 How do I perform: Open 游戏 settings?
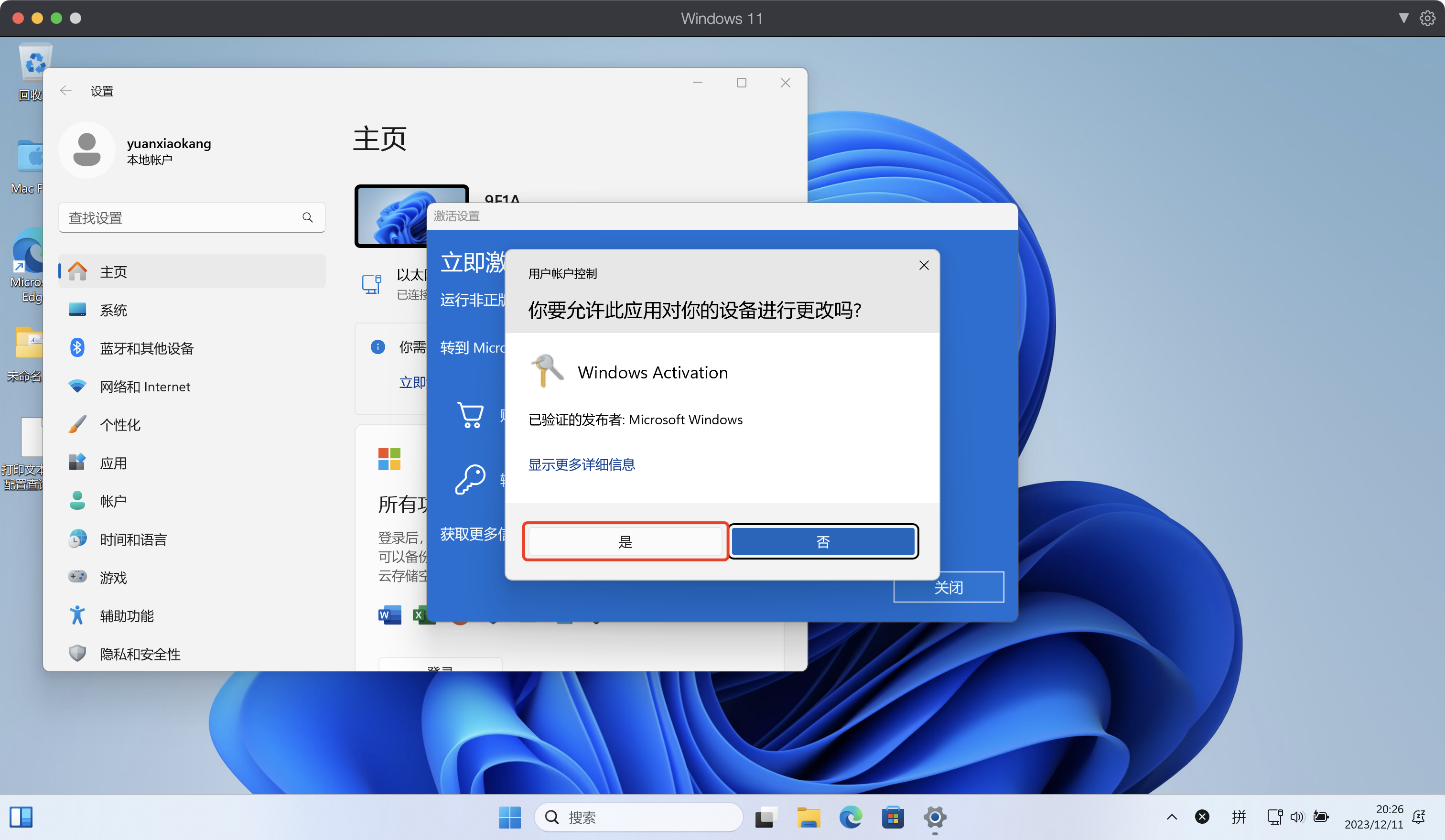[x=192, y=577]
